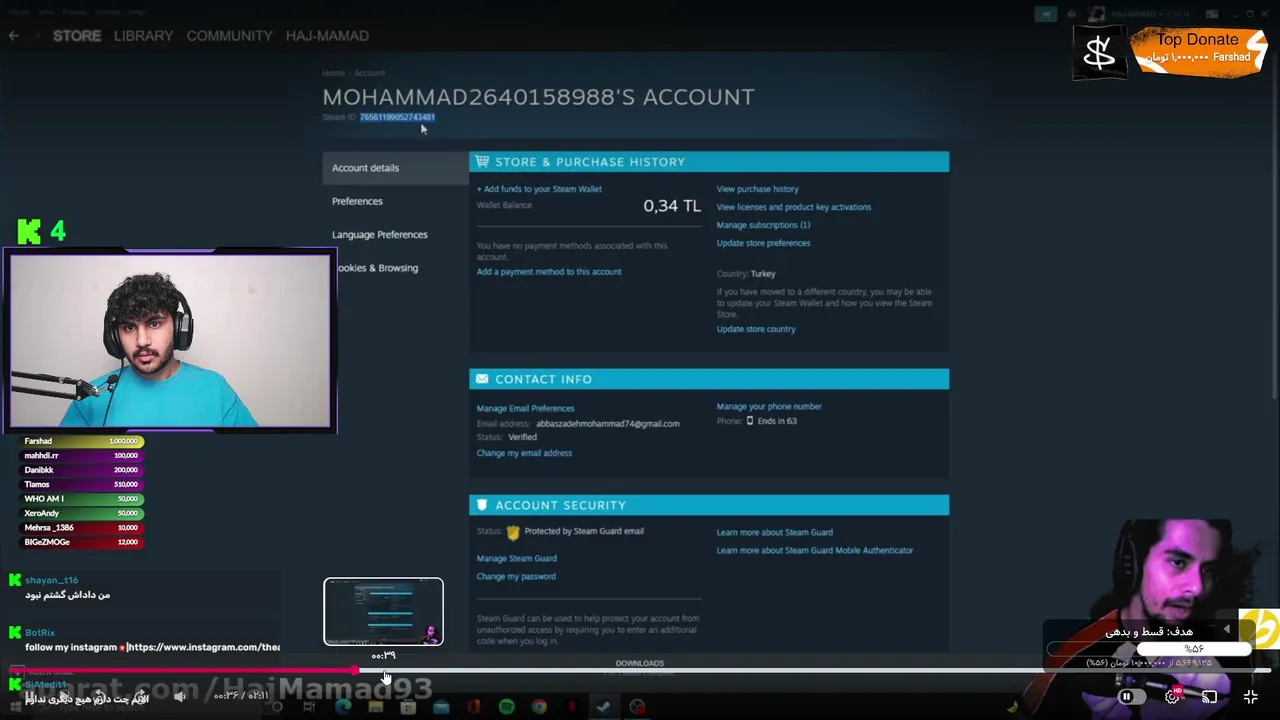
Task: Open View purchase history link
Action: [x=757, y=189]
